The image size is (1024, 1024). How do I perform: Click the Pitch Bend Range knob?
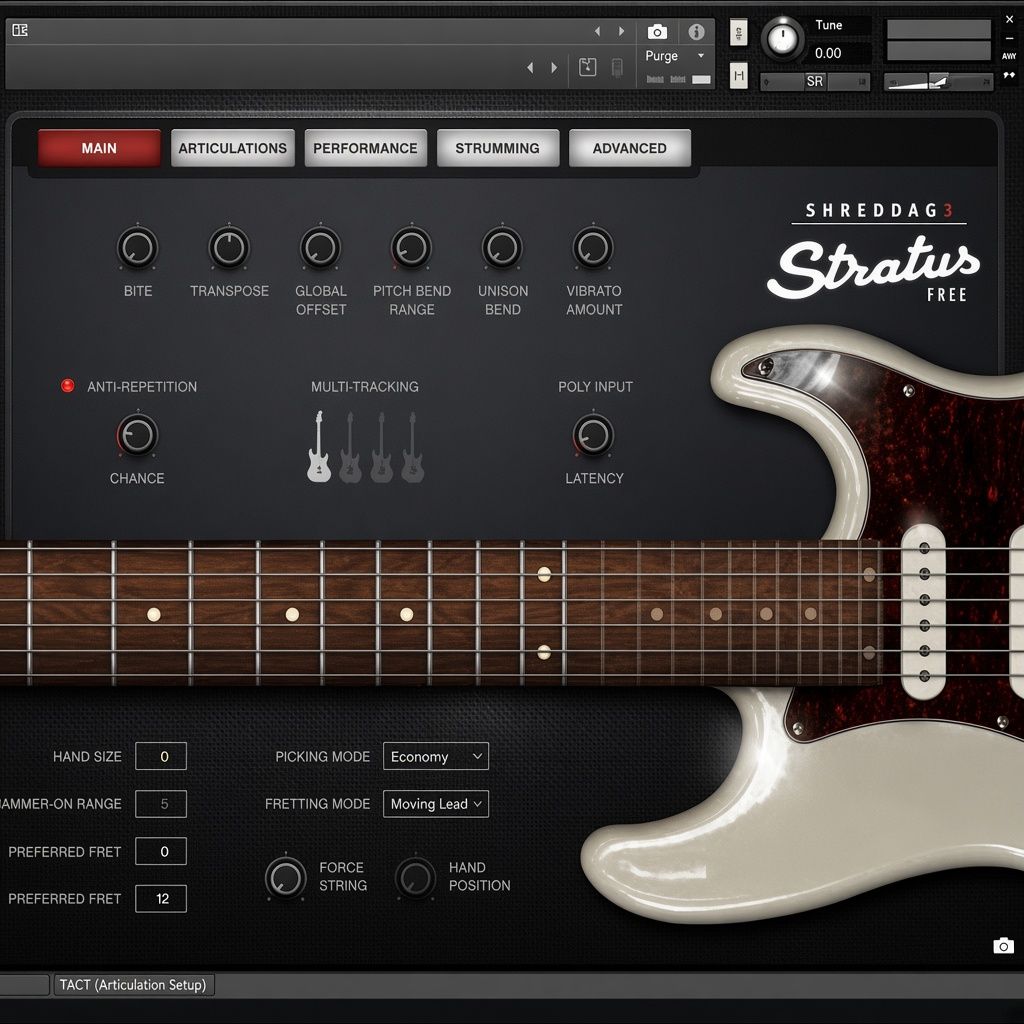click(x=411, y=248)
